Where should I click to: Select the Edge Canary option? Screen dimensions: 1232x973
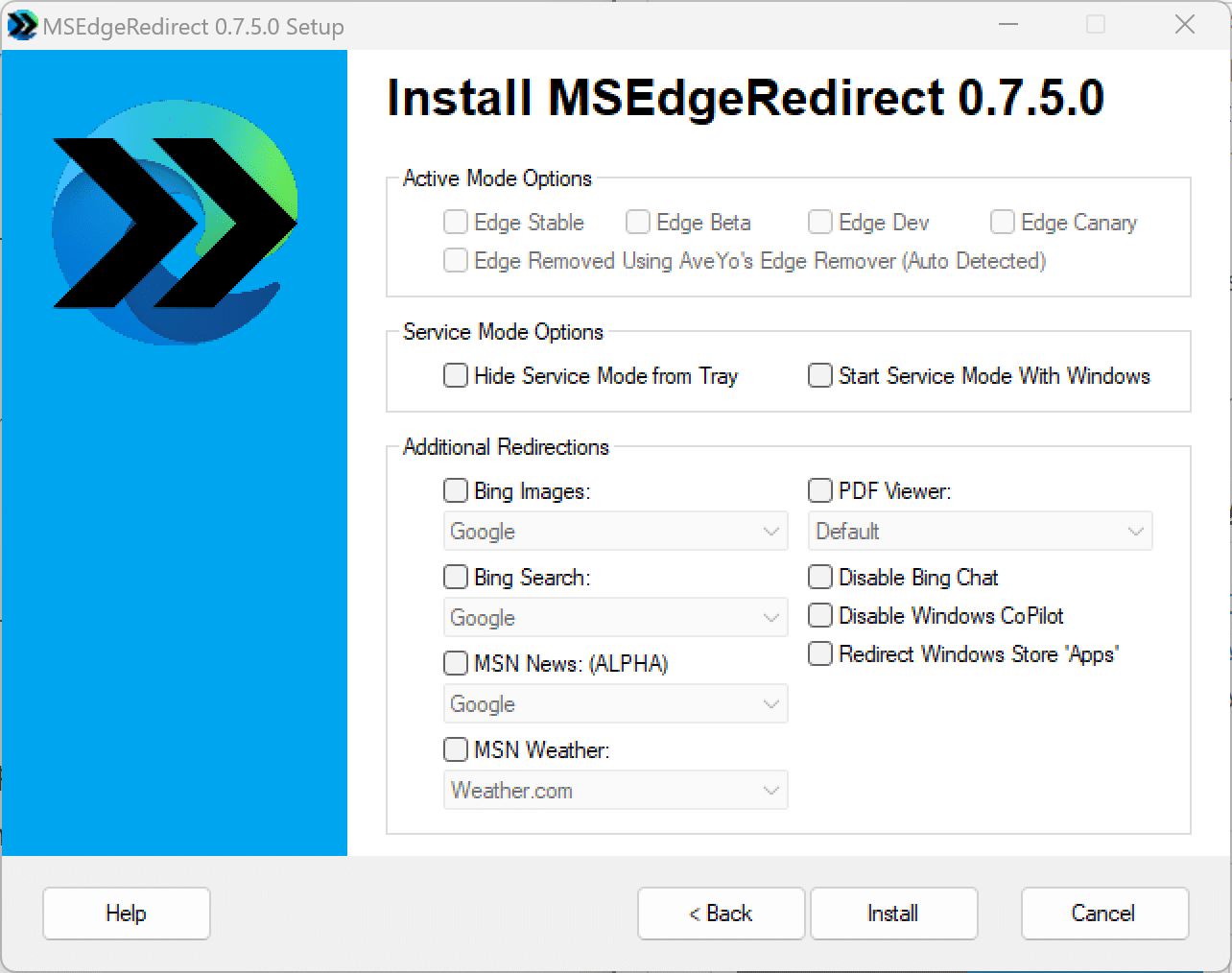[1002, 222]
